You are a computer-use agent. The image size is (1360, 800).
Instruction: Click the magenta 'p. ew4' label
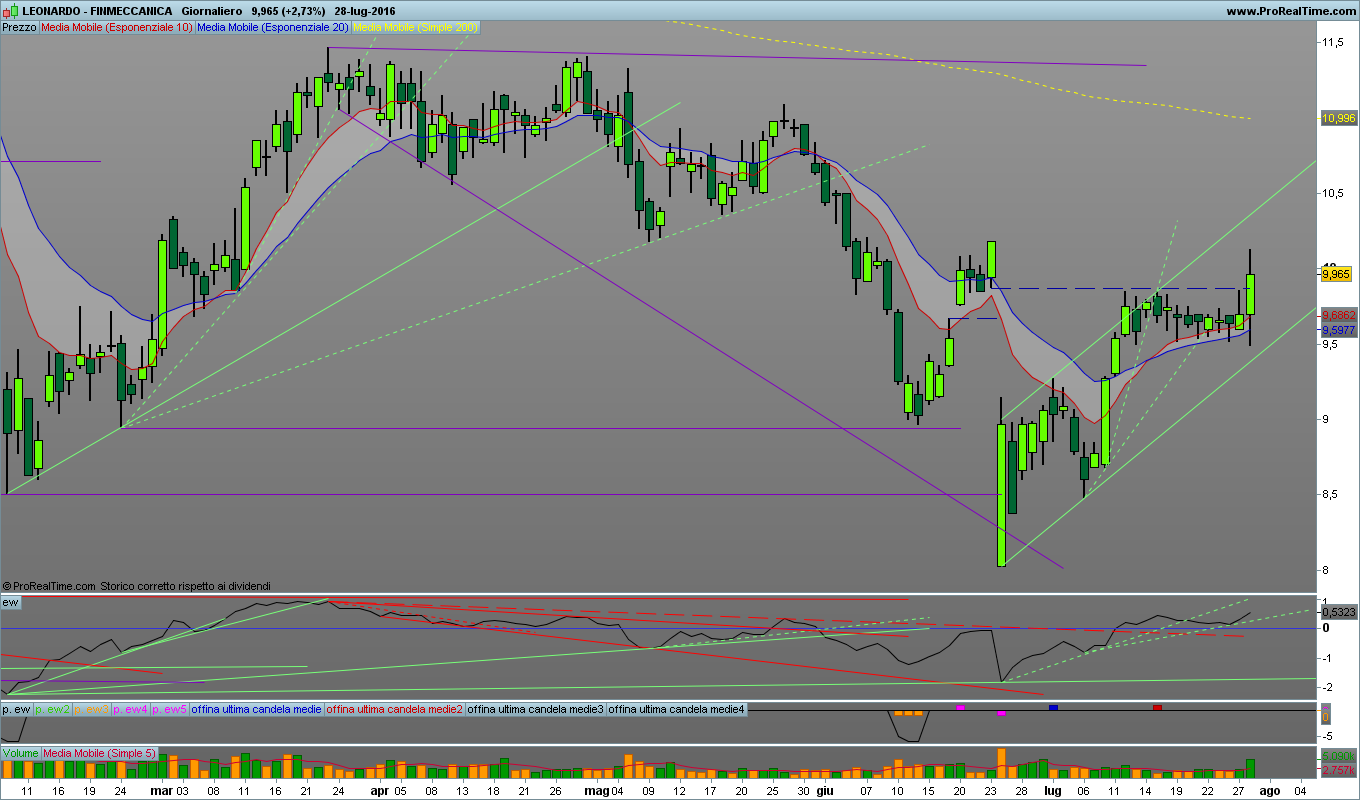point(131,709)
